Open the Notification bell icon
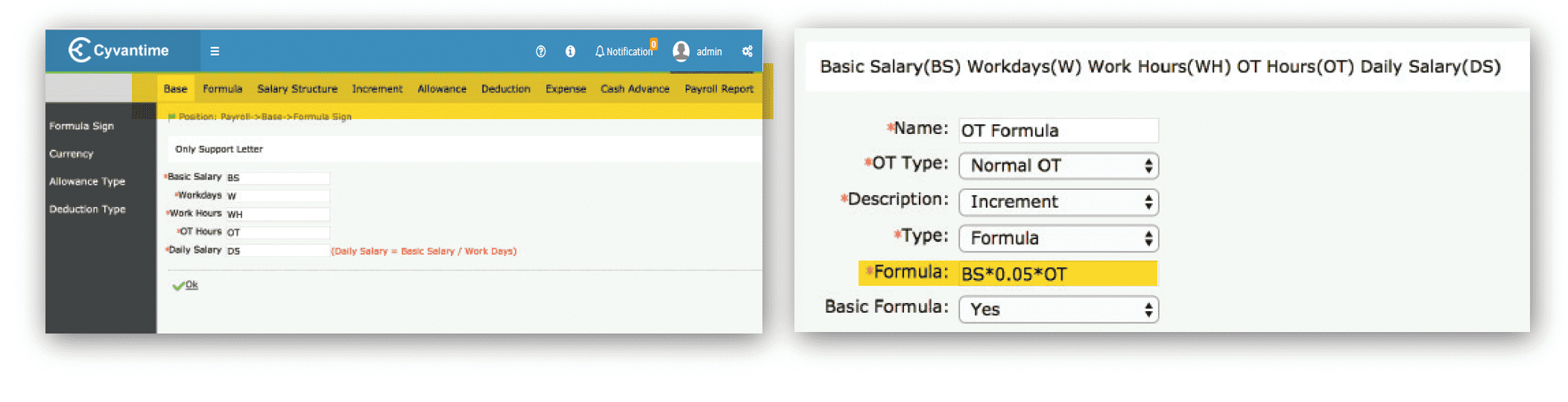Screen dimensions: 1568x402 [600, 51]
